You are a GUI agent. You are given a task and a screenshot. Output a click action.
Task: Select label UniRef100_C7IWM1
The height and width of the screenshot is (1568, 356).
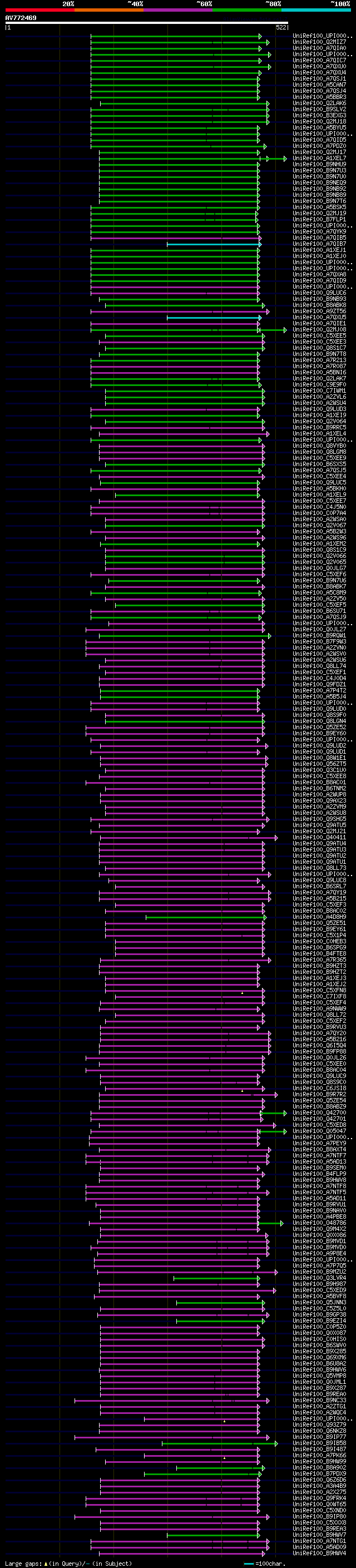pos(319,391)
